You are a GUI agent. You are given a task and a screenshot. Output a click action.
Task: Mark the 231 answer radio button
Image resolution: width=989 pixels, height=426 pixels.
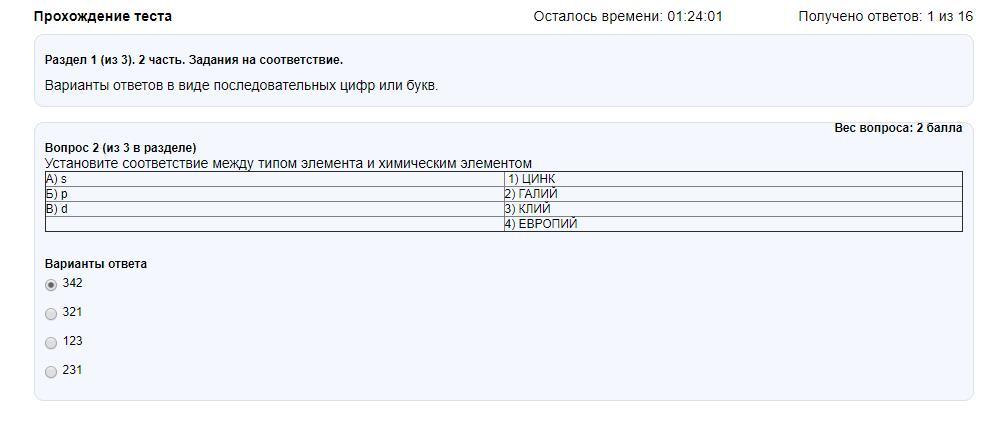(x=51, y=372)
